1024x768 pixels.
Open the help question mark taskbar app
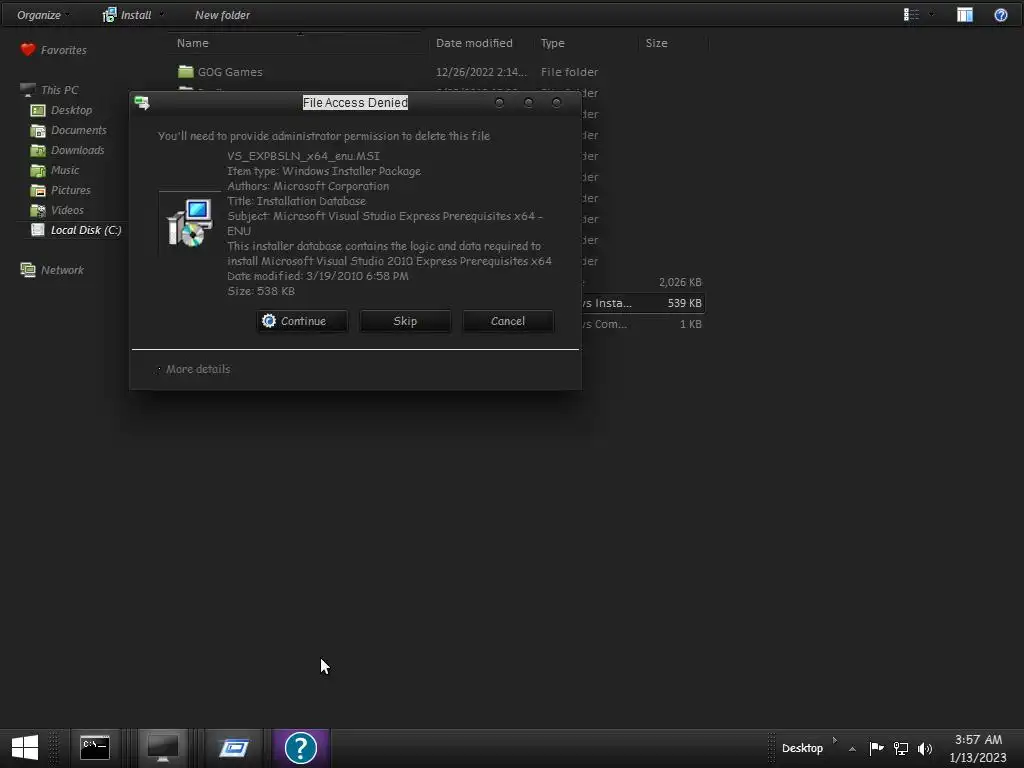click(301, 748)
